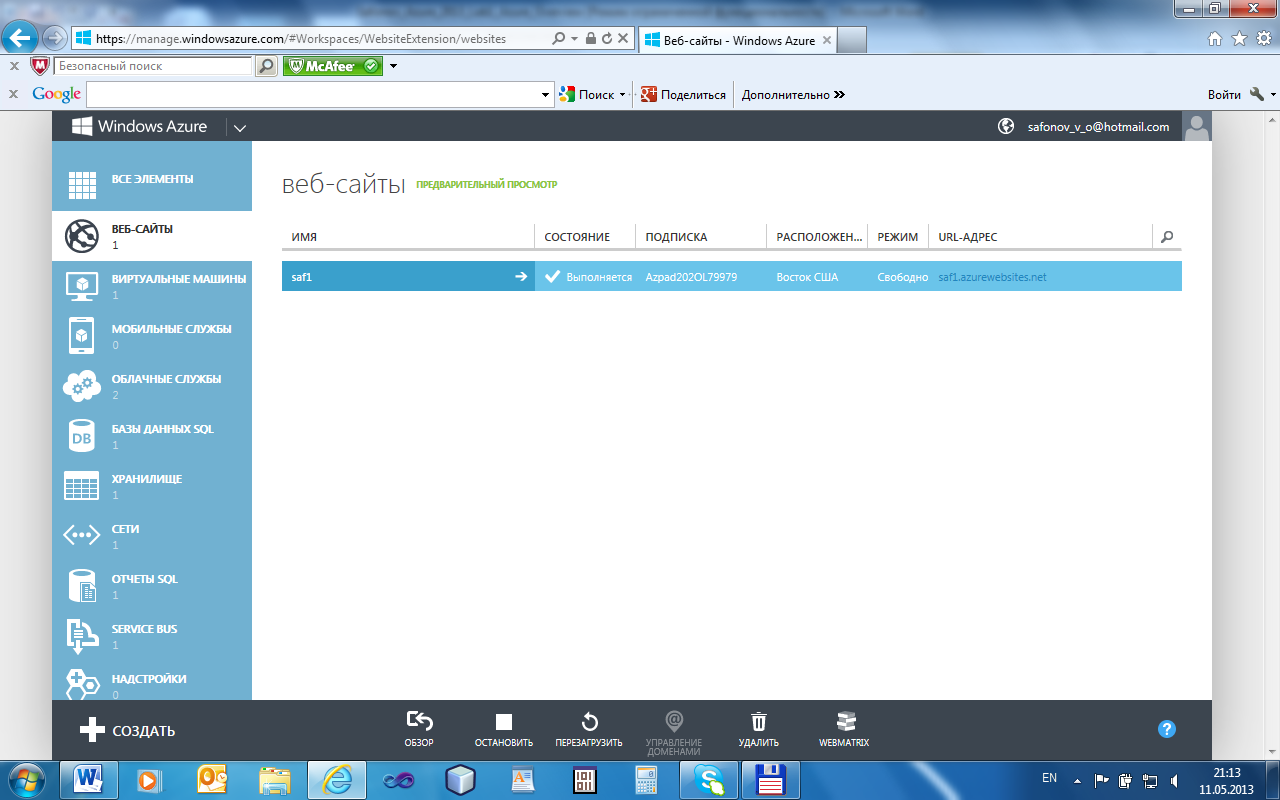The image size is (1280, 800).
Task: Open All Items grid icon in sidebar
Action: pos(82,186)
